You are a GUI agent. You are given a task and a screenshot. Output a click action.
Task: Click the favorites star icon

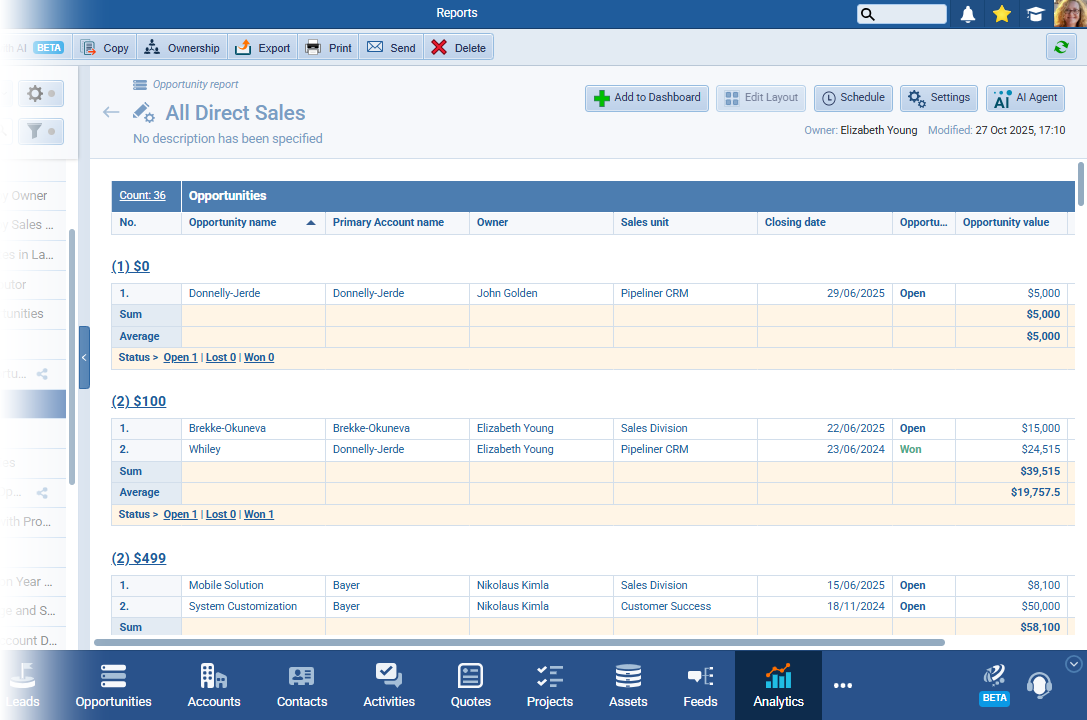[1001, 14]
